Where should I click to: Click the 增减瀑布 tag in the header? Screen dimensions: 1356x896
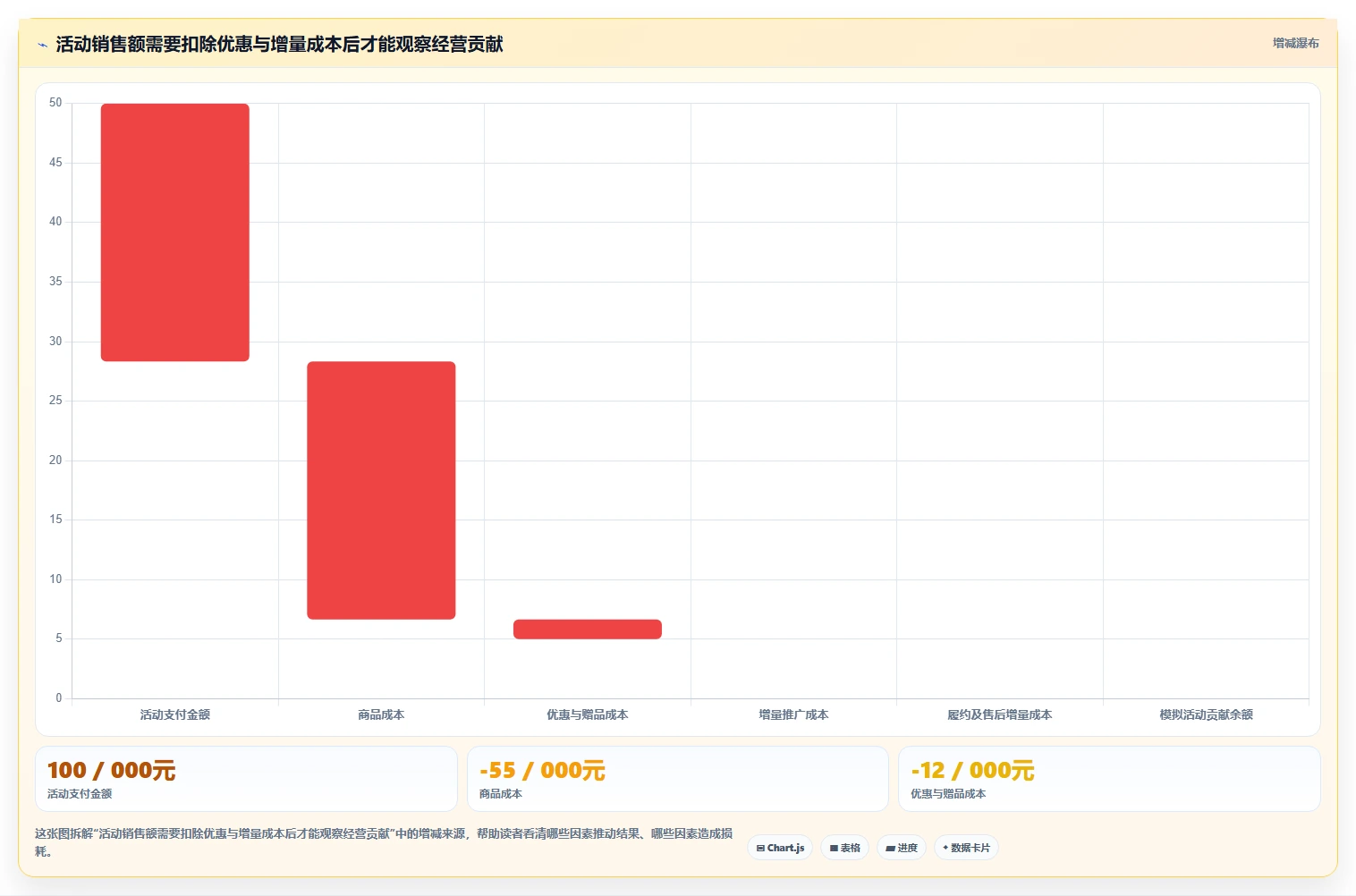click(1295, 43)
